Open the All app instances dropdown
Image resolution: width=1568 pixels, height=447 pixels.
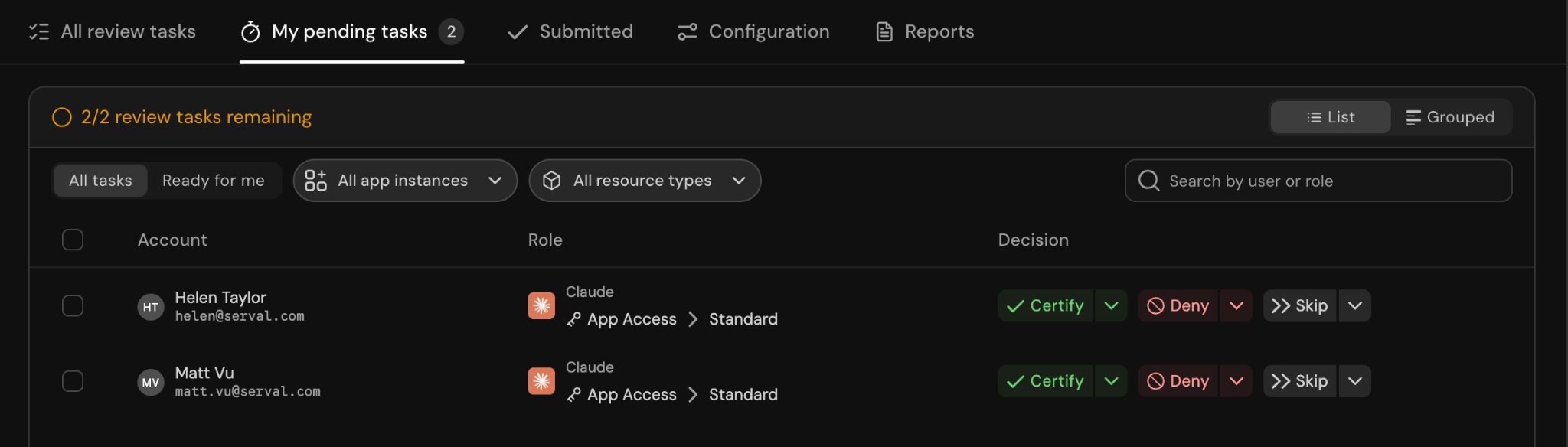tap(405, 181)
